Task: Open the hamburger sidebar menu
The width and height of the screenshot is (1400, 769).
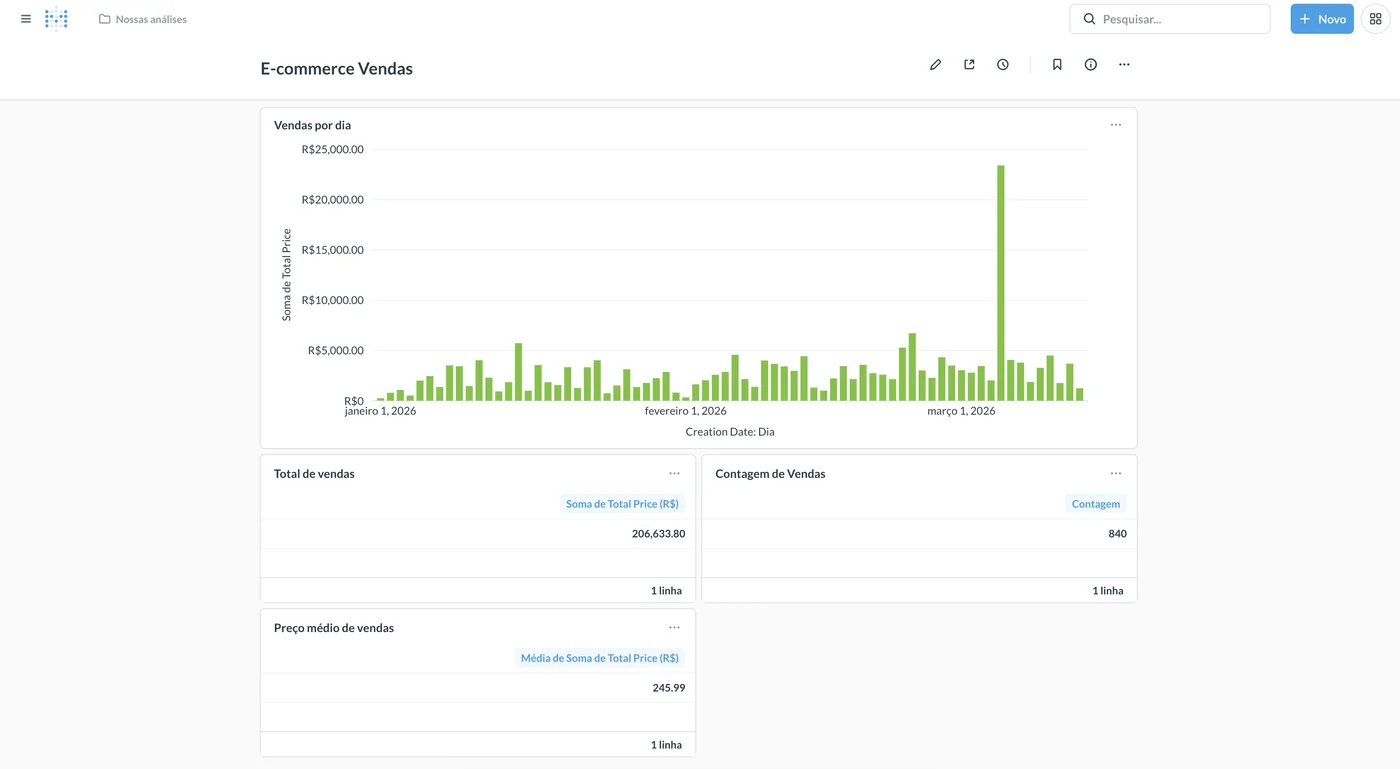Action: click(26, 19)
